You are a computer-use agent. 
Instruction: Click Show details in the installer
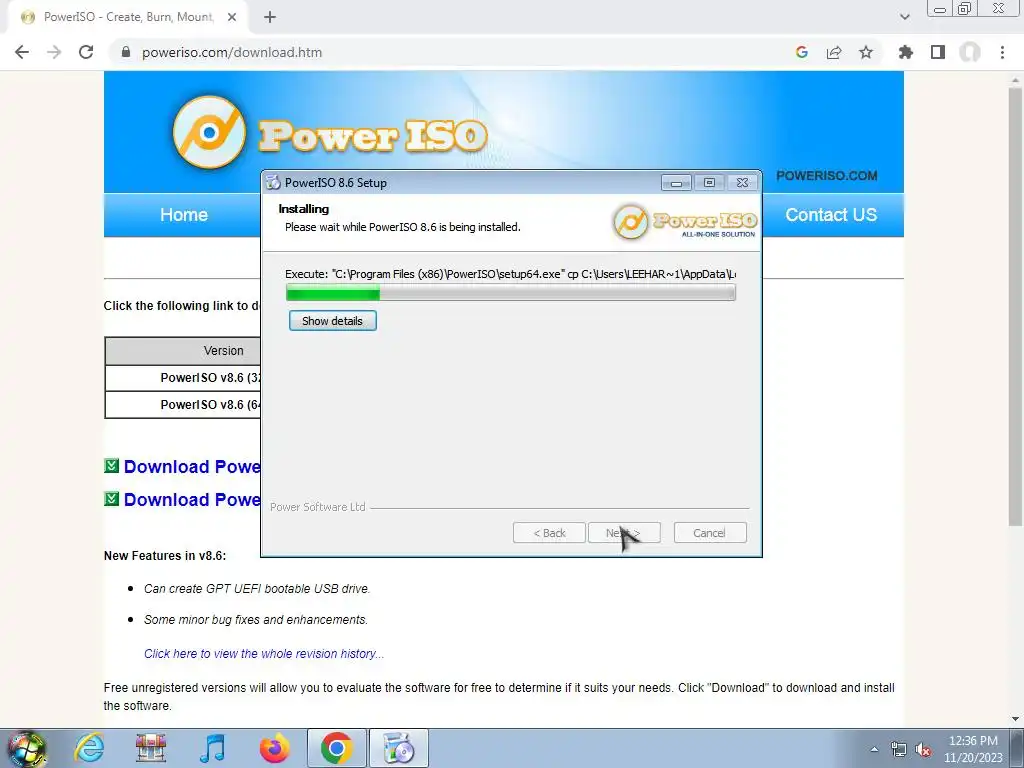tap(332, 321)
